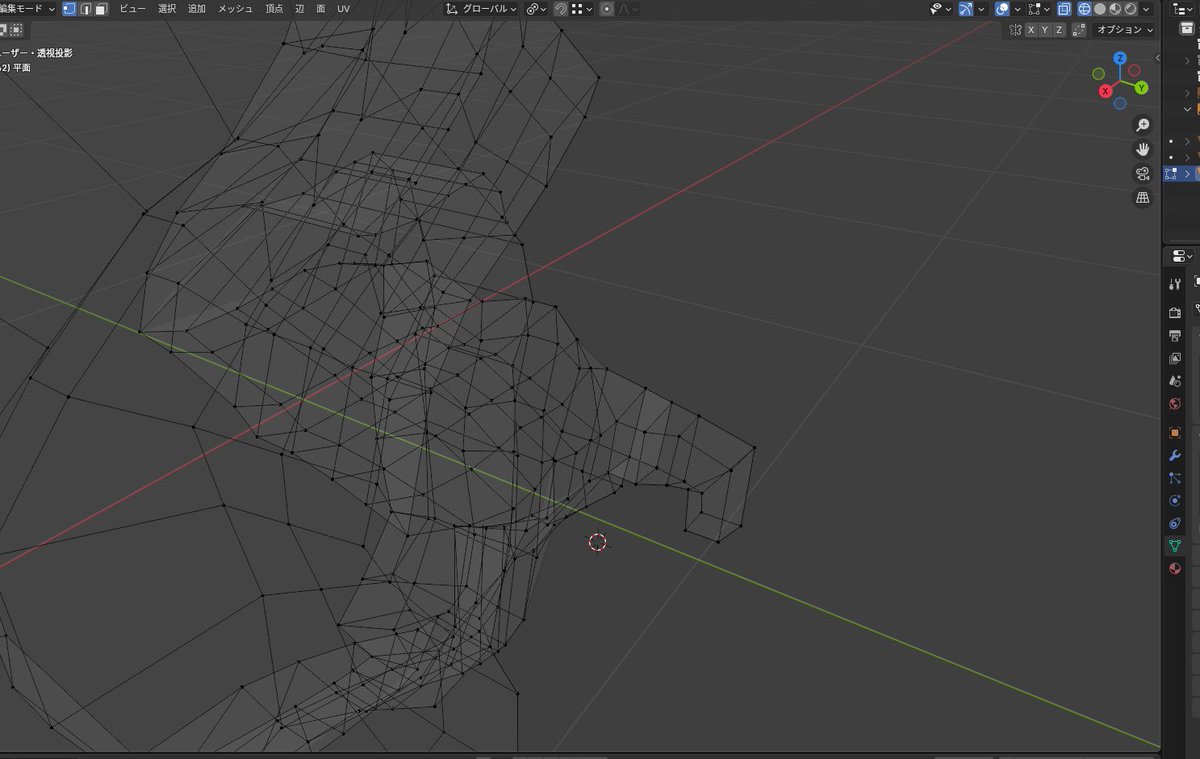The height and width of the screenshot is (759, 1200).
Task: Open Object Constraints properties tab
Action: coord(1175,523)
